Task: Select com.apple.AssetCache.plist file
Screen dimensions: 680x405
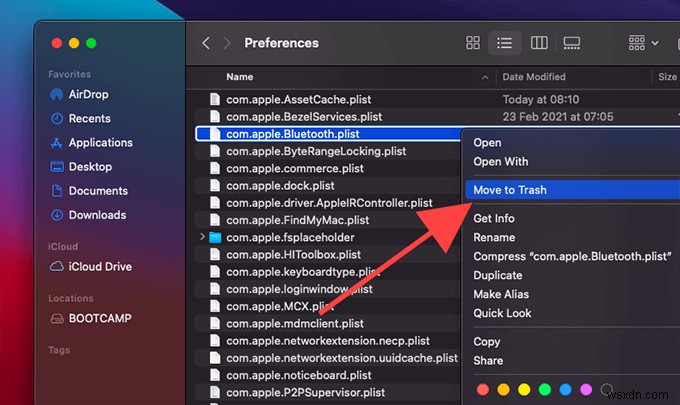Action: pyautogui.click(x=298, y=99)
